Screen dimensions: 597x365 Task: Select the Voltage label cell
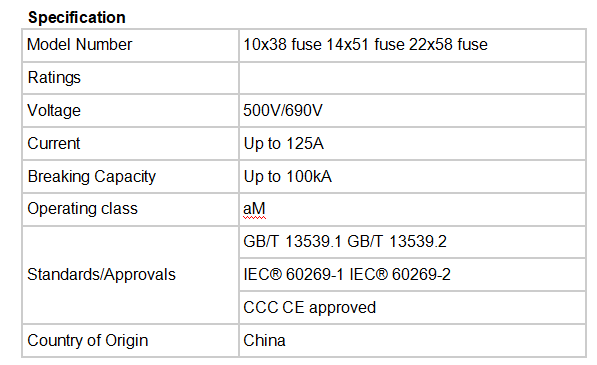click(x=131, y=111)
